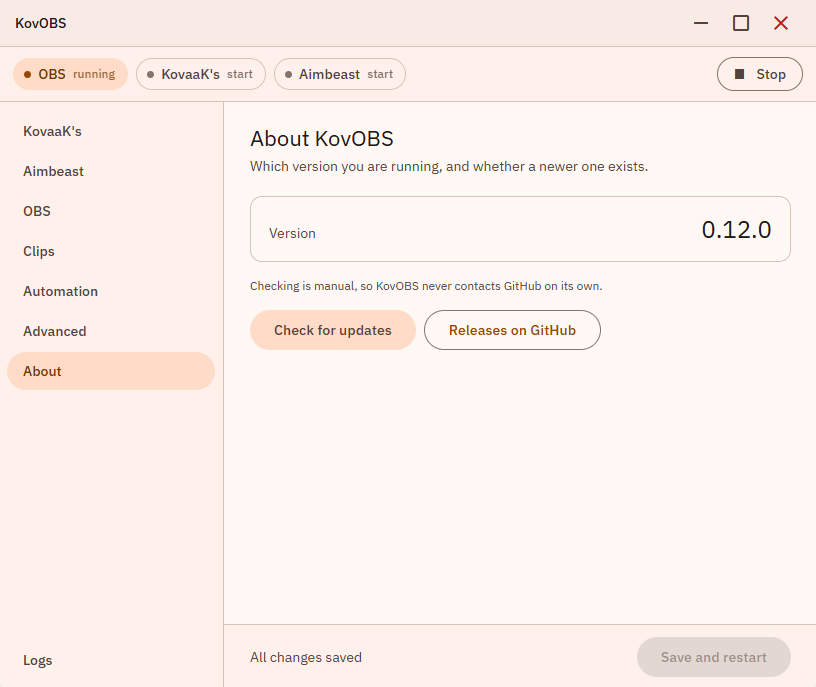Open the Clips section

pos(111,251)
